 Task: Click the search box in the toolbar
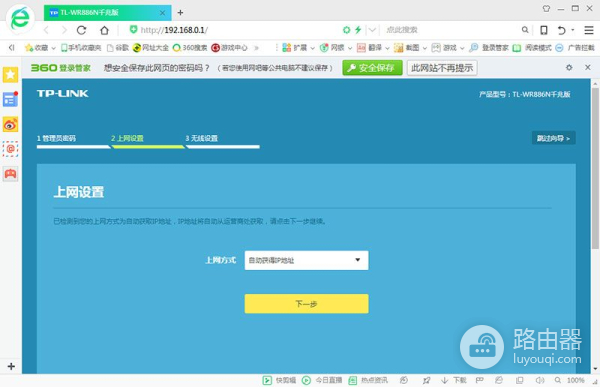[x=452, y=30]
